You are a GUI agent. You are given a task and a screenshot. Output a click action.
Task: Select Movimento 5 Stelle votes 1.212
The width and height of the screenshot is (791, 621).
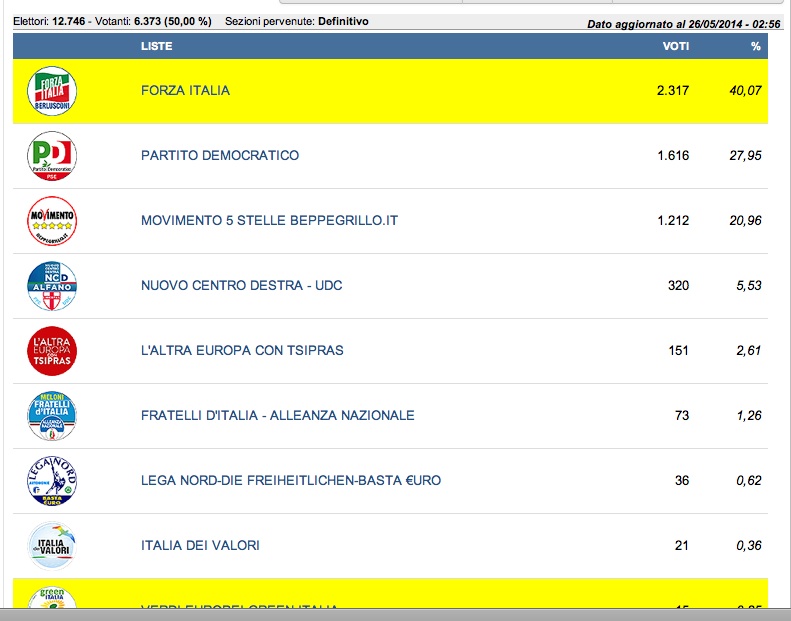[x=673, y=220]
